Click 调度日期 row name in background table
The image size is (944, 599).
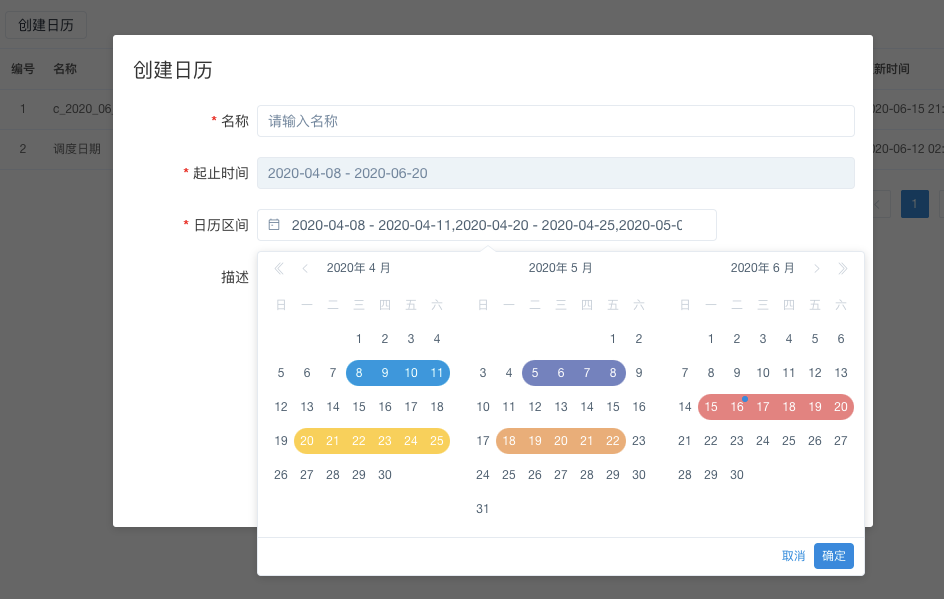pyautogui.click(x=77, y=149)
